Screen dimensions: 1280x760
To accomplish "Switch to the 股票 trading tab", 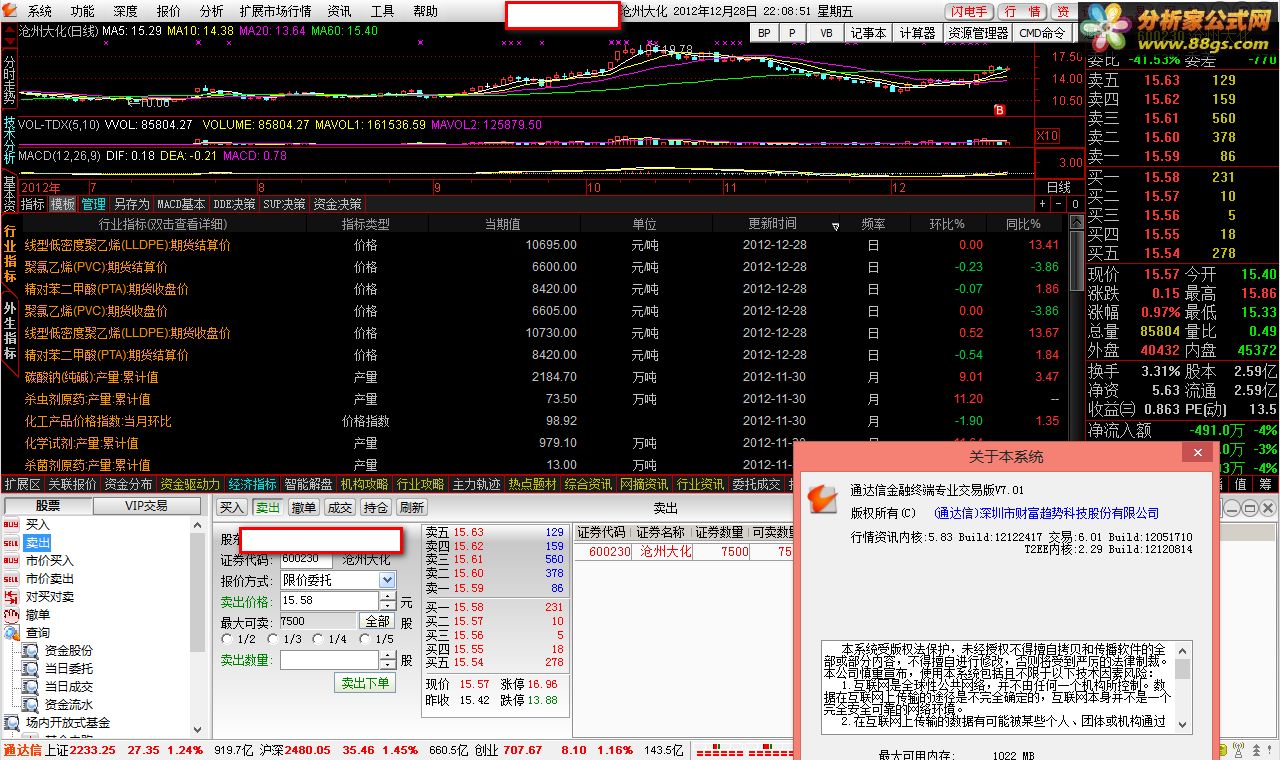I will 48,506.
